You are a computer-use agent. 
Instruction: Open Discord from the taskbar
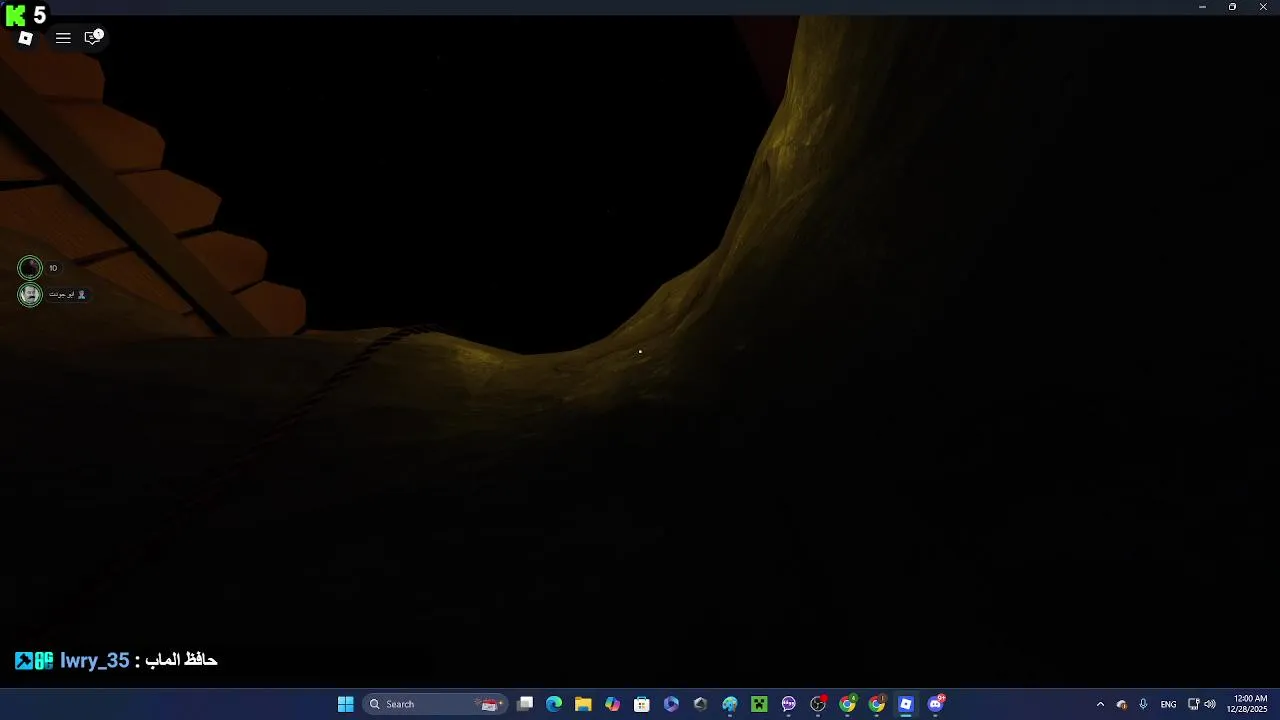click(x=935, y=704)
